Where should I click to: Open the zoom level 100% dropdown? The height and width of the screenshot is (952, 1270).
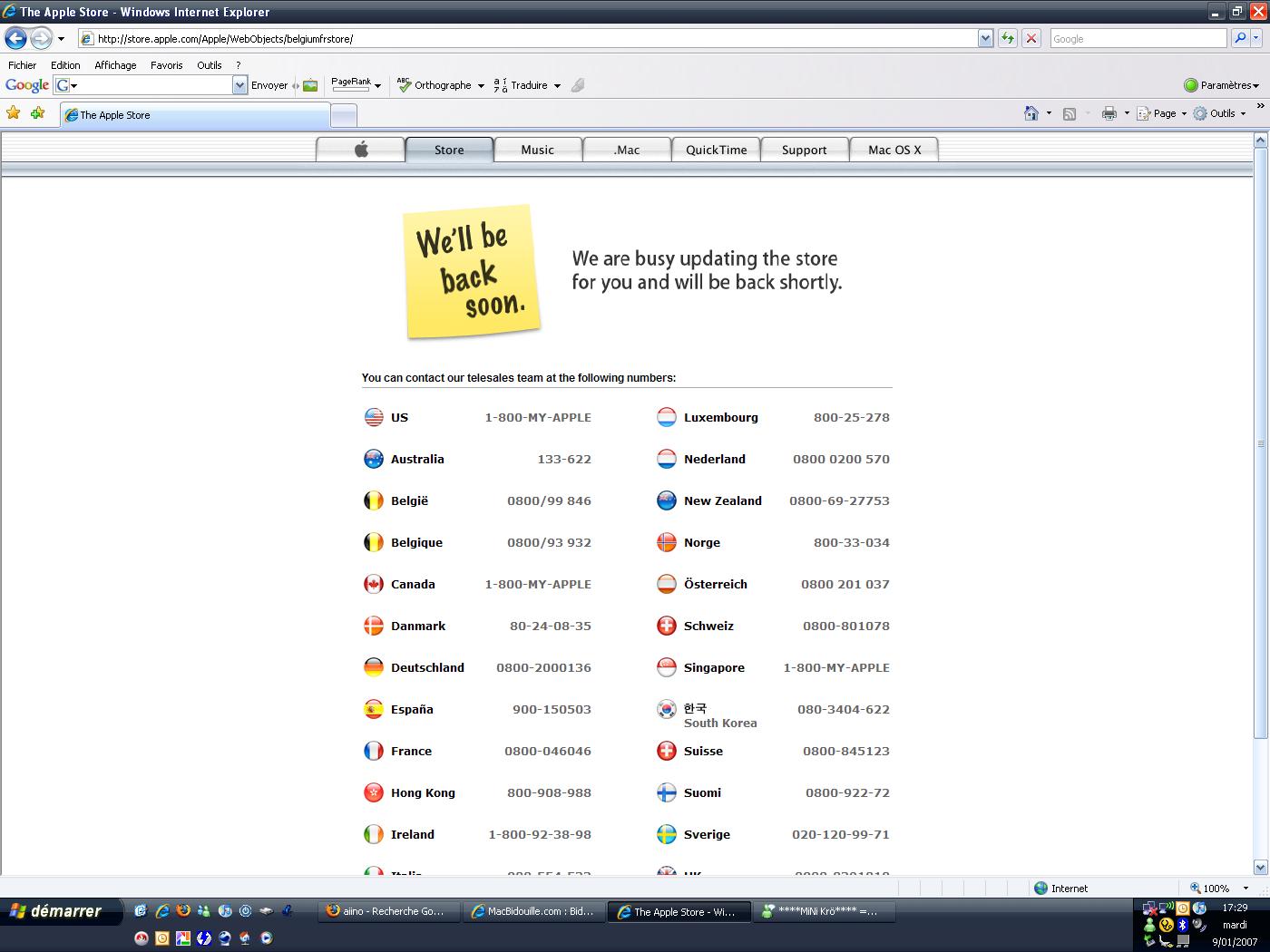pyautogui.click(x=1245, y=889)
